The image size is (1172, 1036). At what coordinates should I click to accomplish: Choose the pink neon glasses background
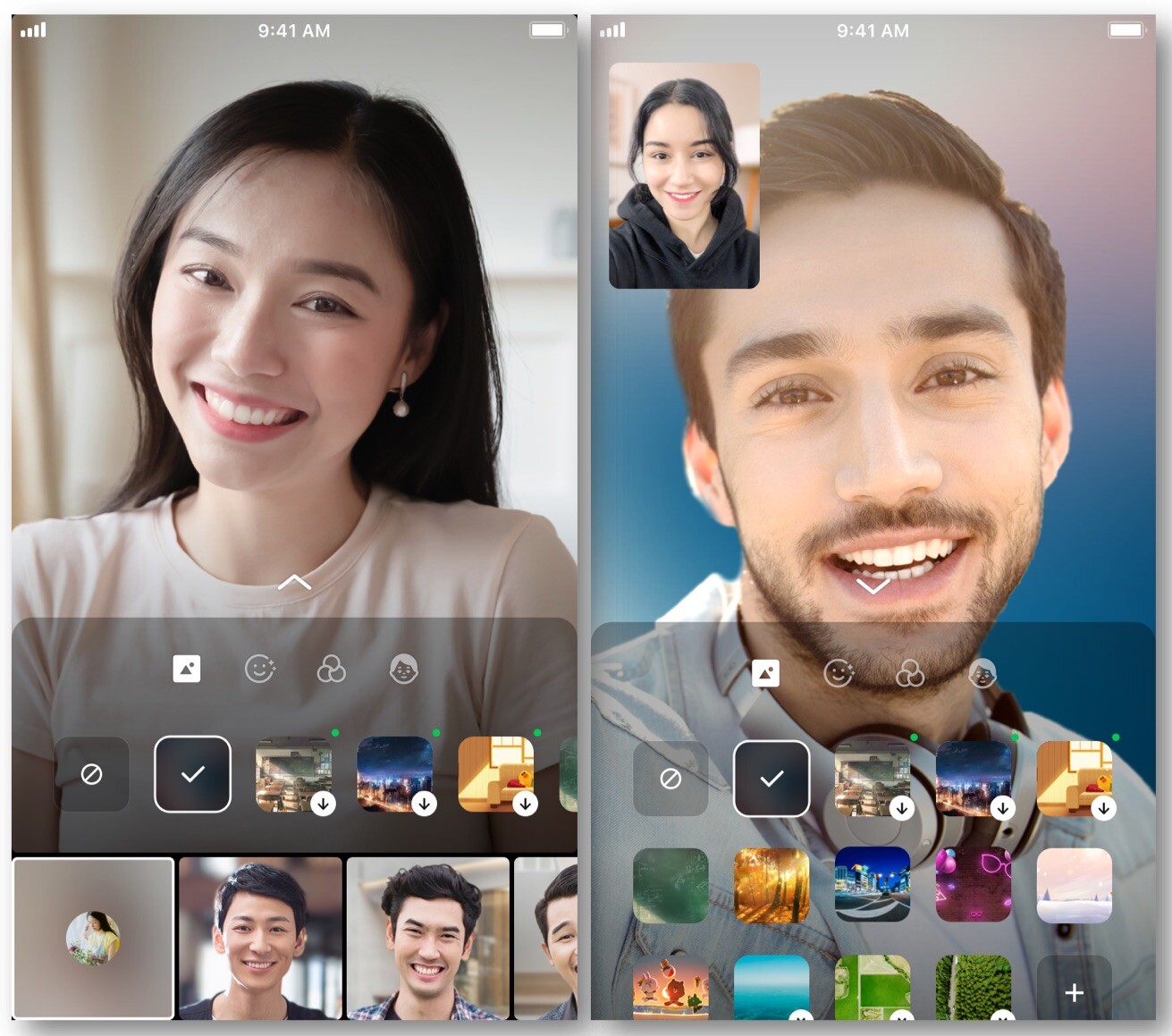pos(974,886)
